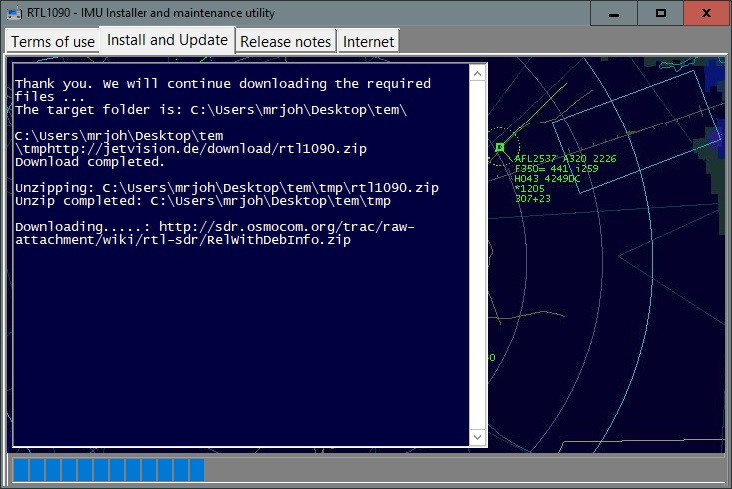
Task: Click the 'Thank you. We will continue' line
Action: [223, 84]
